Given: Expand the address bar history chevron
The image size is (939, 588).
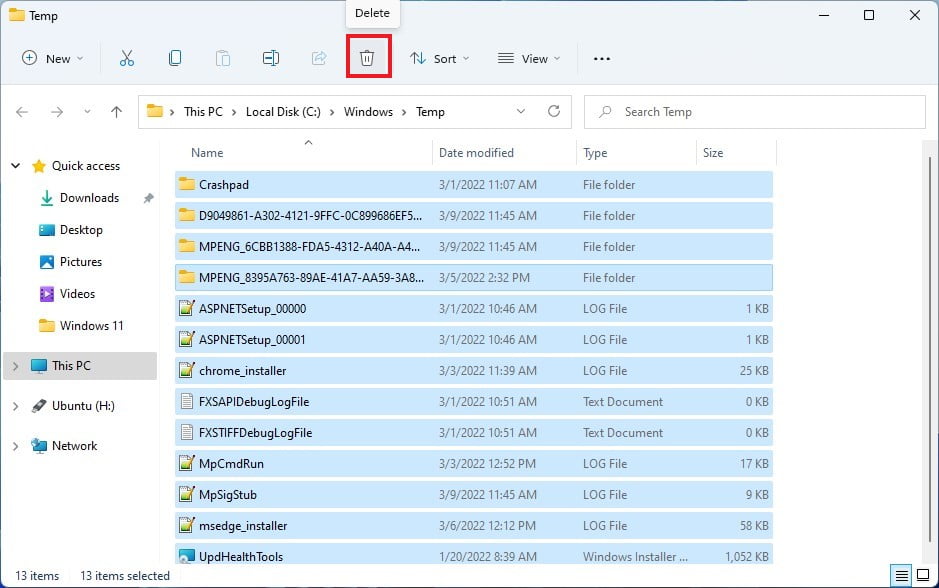Looking at the screenshot, I should [x=521, y=112].
